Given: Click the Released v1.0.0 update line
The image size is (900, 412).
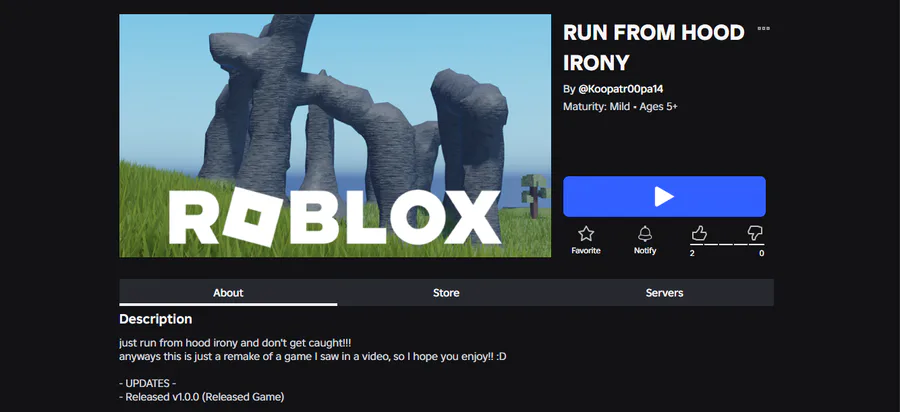Looking at the screenshot, I should [201, 397].
